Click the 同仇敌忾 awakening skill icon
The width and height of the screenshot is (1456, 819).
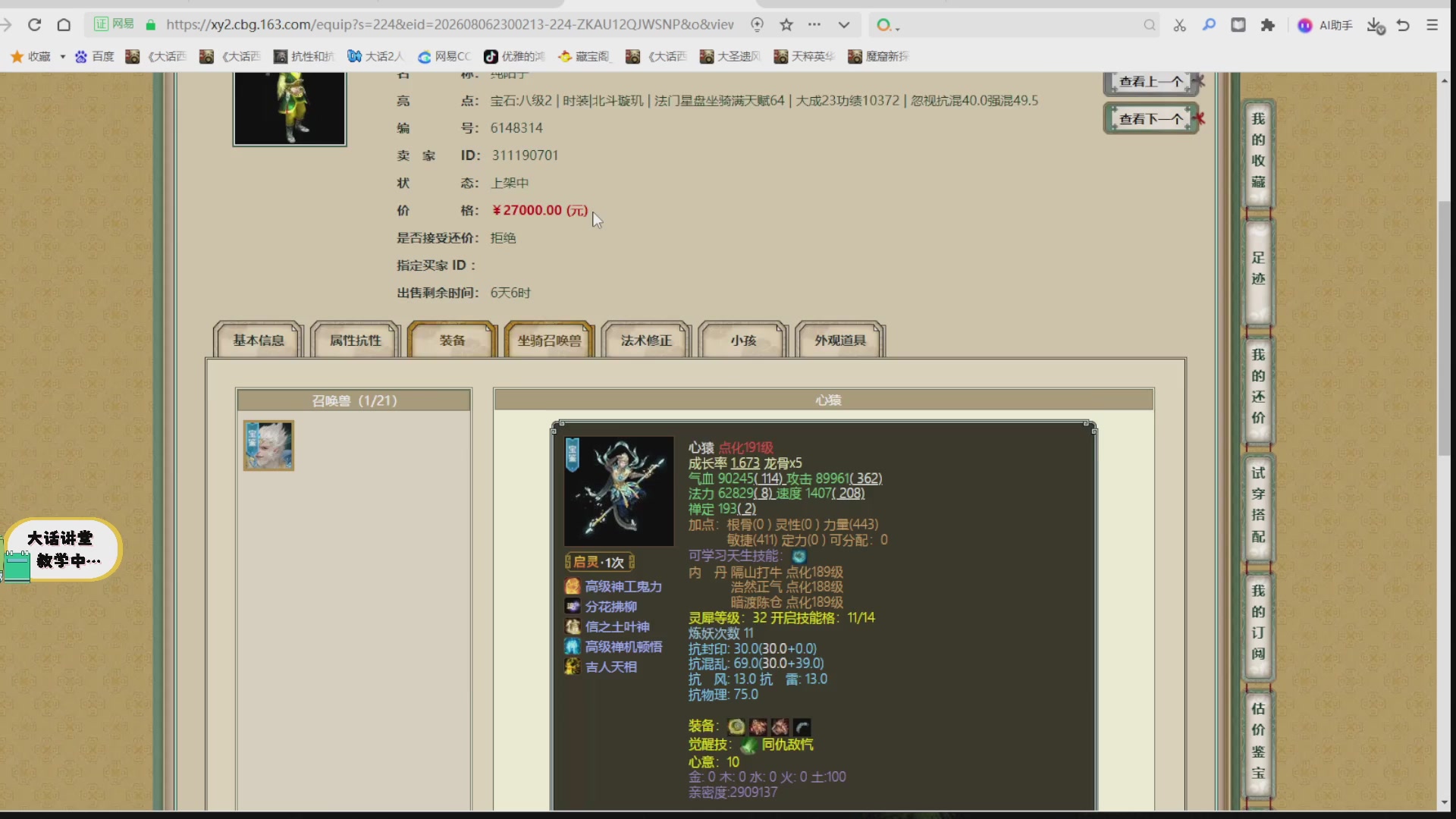tap(748, 745)
